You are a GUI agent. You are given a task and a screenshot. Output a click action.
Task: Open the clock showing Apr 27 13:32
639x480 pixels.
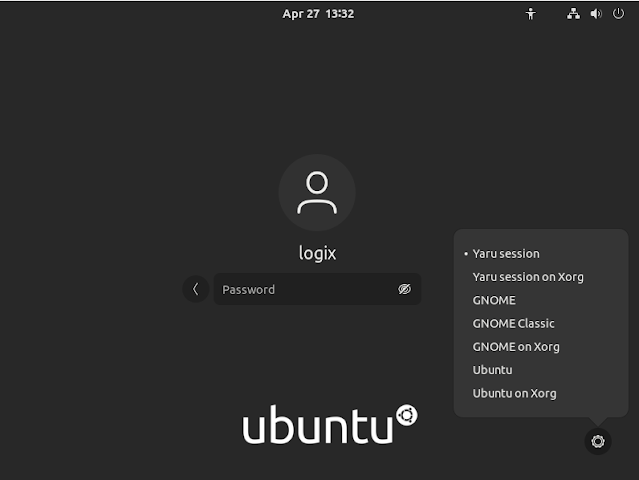pyautogui.click(x=318, y=14)
